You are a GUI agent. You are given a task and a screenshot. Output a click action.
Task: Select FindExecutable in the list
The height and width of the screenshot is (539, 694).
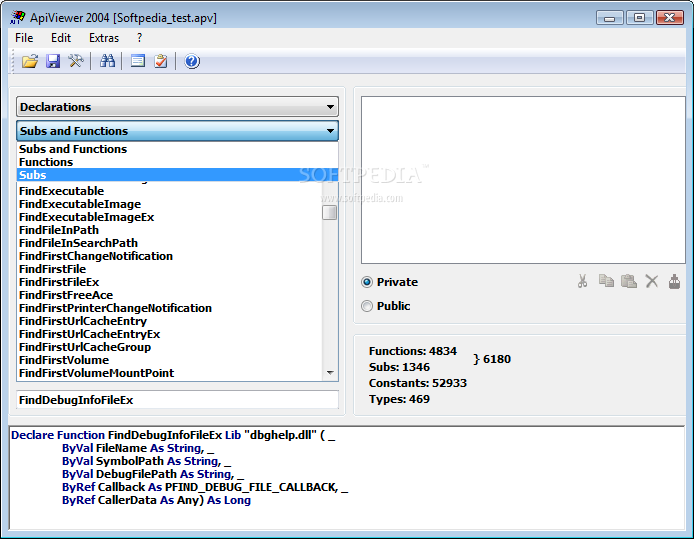(x=62, y=191)
